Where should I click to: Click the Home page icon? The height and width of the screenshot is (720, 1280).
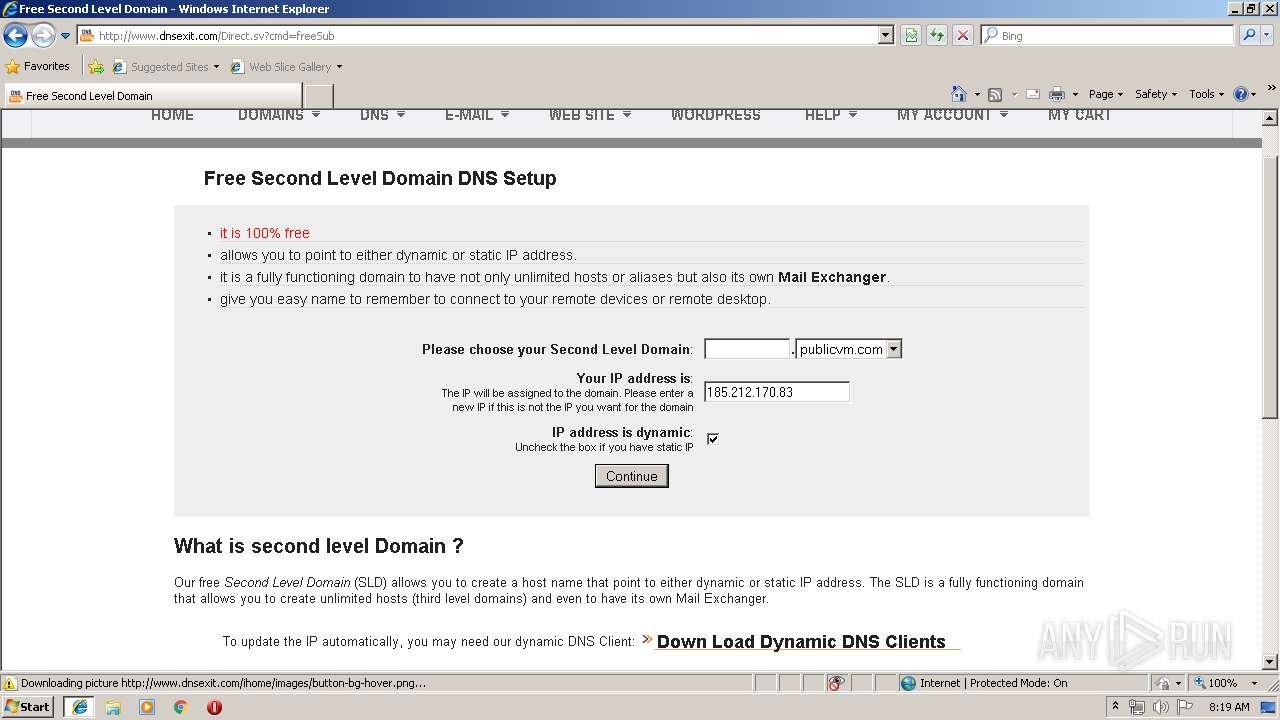[x=958, y=94]
